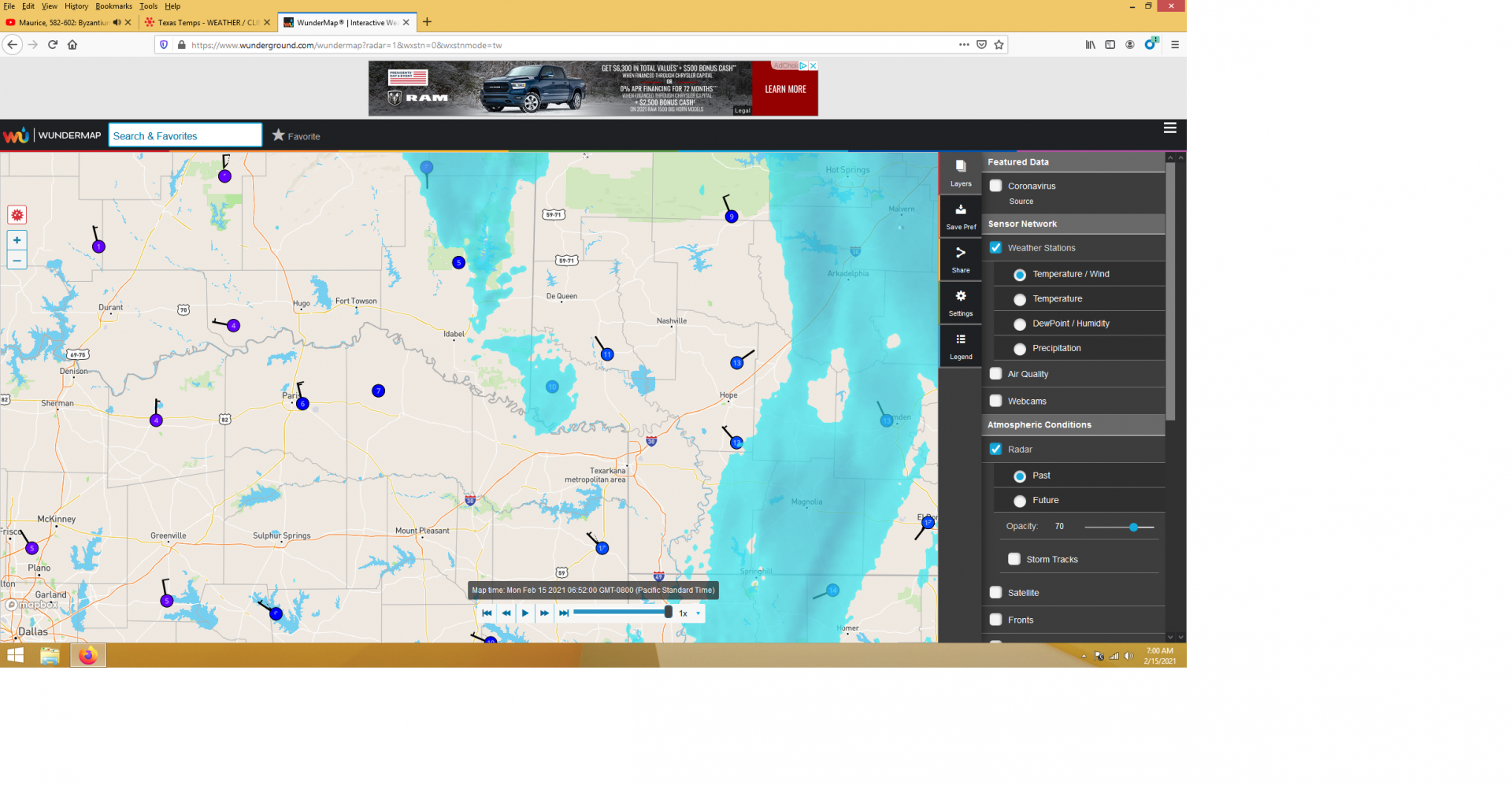Click the Coronavirus Source link
The image size is (1512, 785).
tap(1021, 202)
